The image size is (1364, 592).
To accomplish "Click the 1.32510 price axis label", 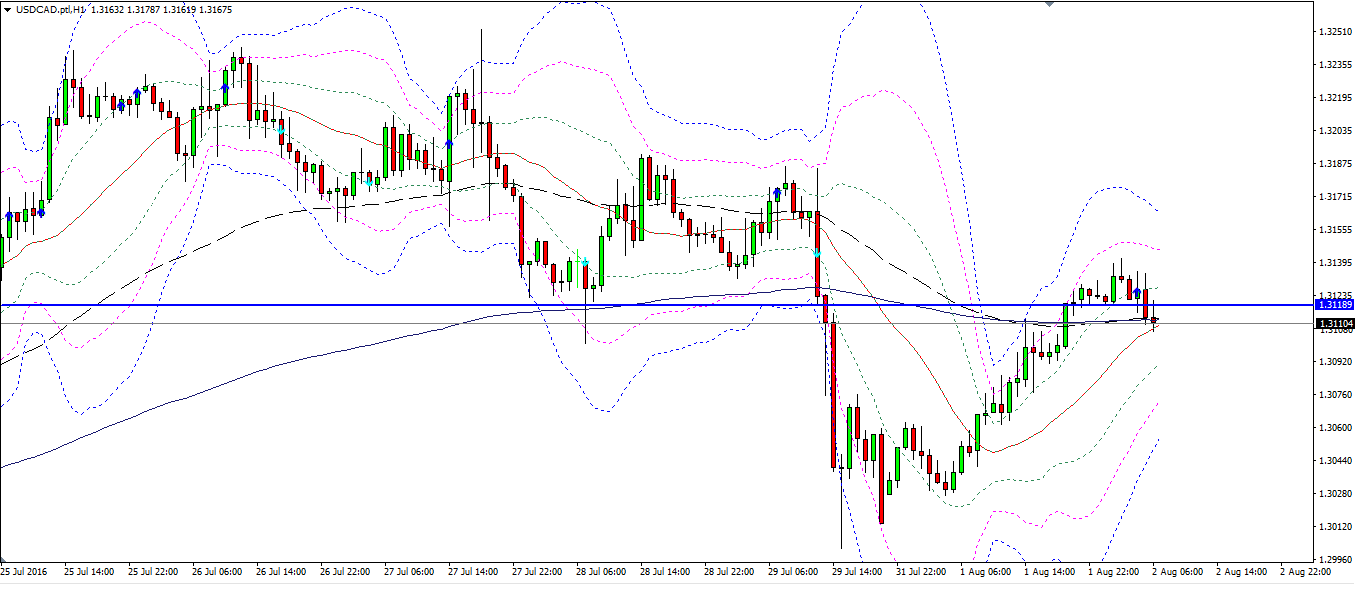I will pyautogui.click(x=1336, y=32).
